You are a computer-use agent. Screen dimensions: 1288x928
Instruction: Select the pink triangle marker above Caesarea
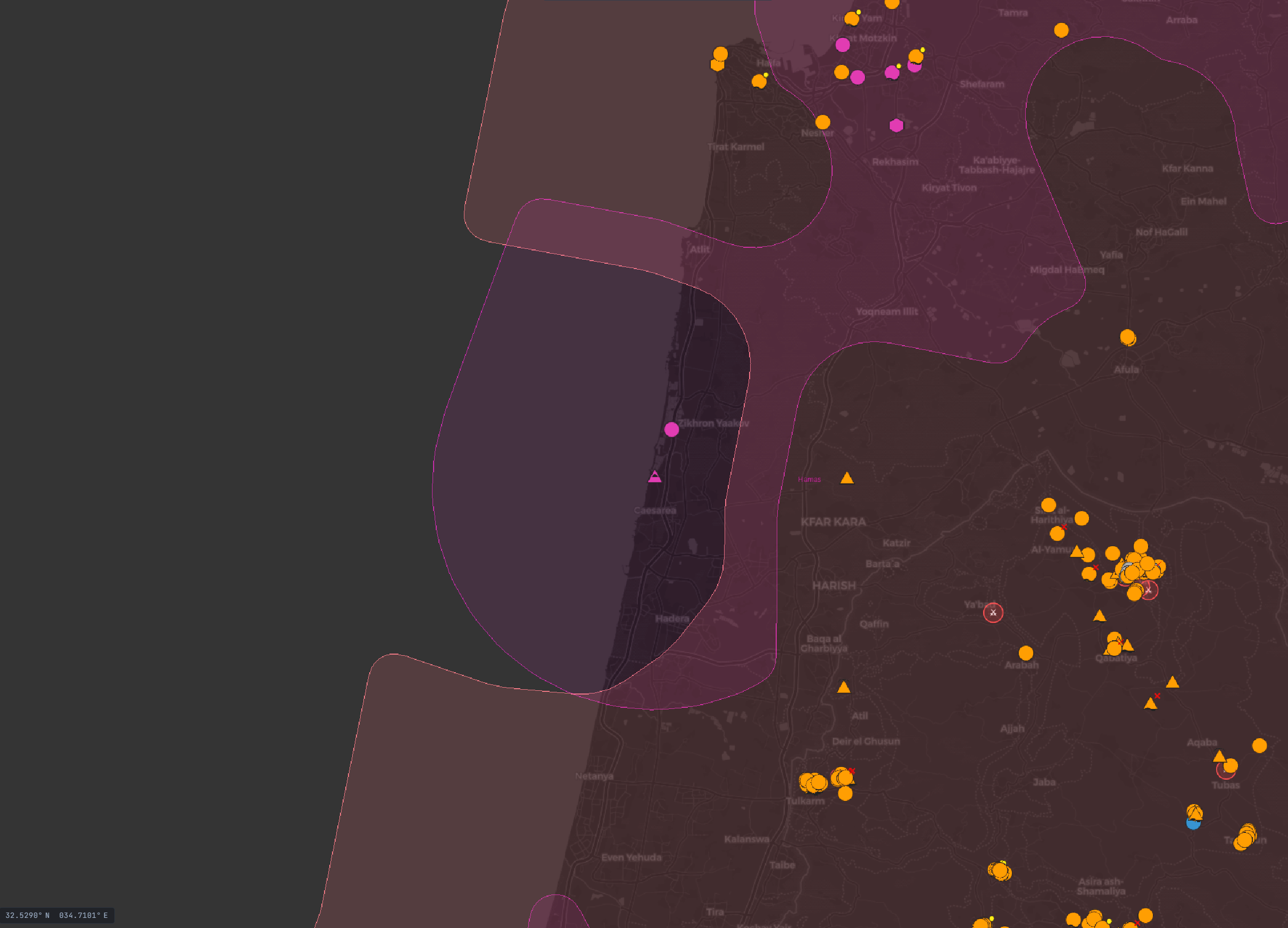(655, 476)
